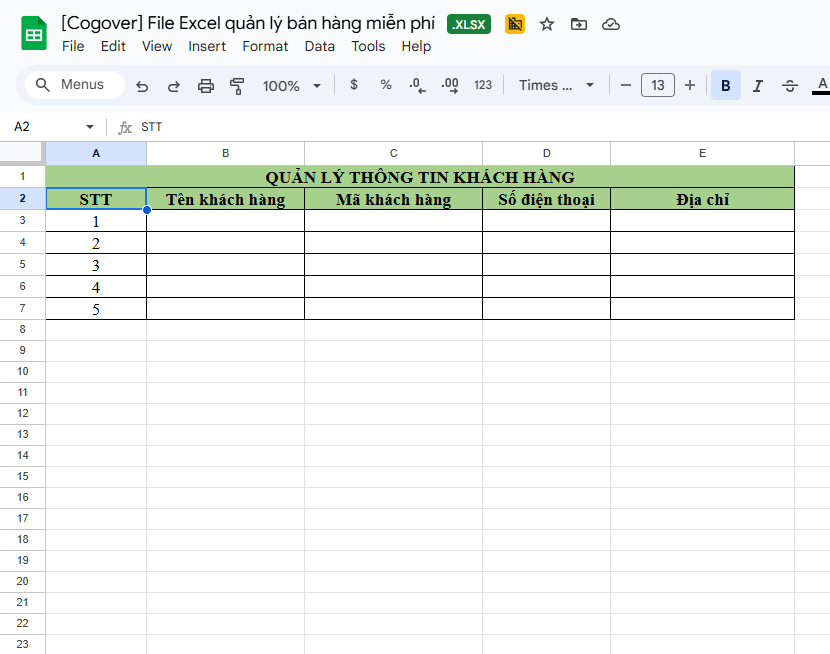
Task: Click the redo arrow icon
Action: pyautogui.click(x=174, y=86)
